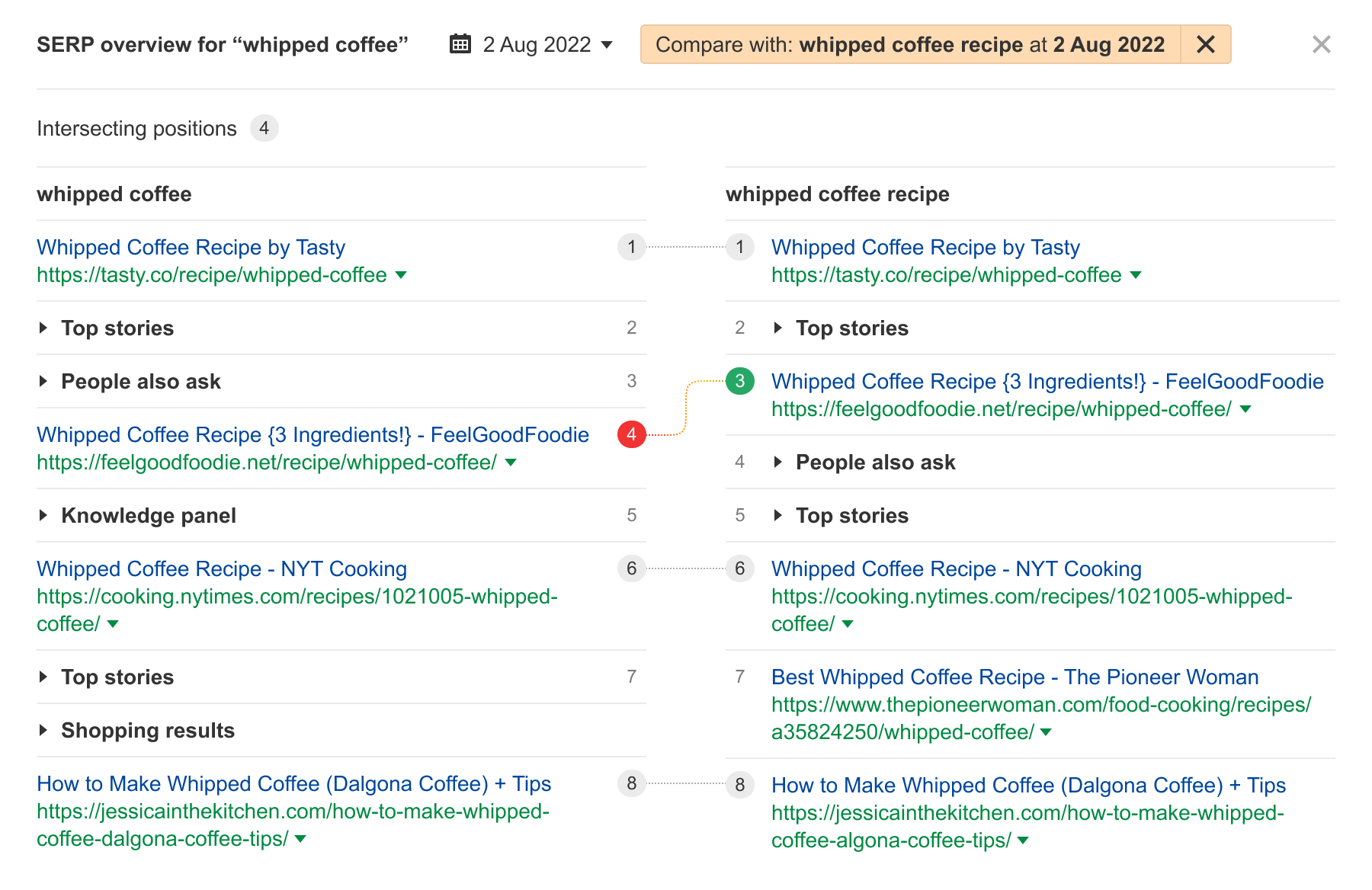Click the green position 3 badge on the right
This screenshot has width=1372, height=890.
(x=739, y=381)
